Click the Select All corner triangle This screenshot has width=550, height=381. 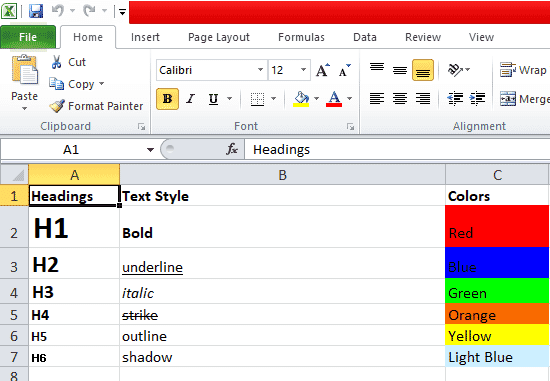tap(14, 174)
